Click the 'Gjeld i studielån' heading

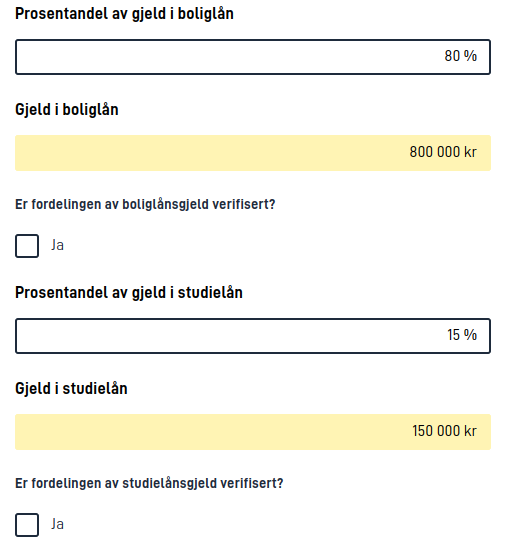[71, 389]
